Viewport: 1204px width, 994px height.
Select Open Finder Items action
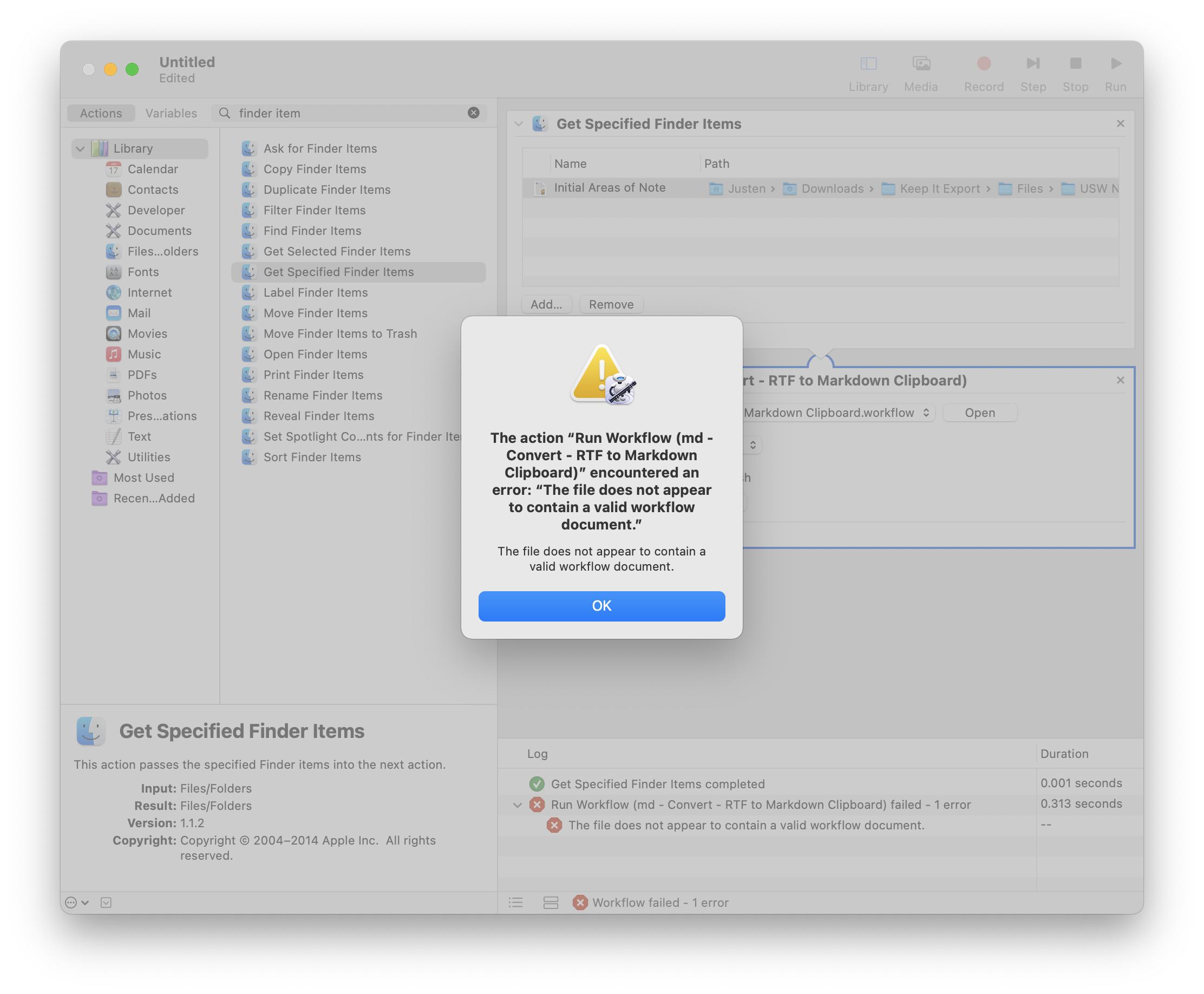(315, 355)
